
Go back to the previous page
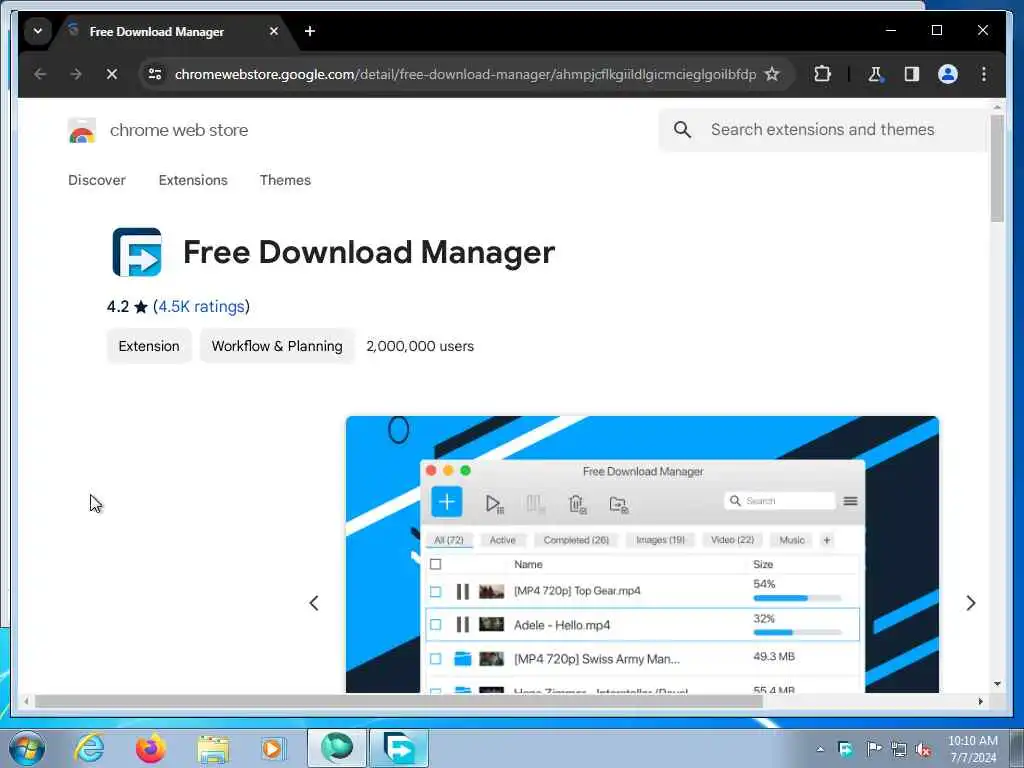40,74
